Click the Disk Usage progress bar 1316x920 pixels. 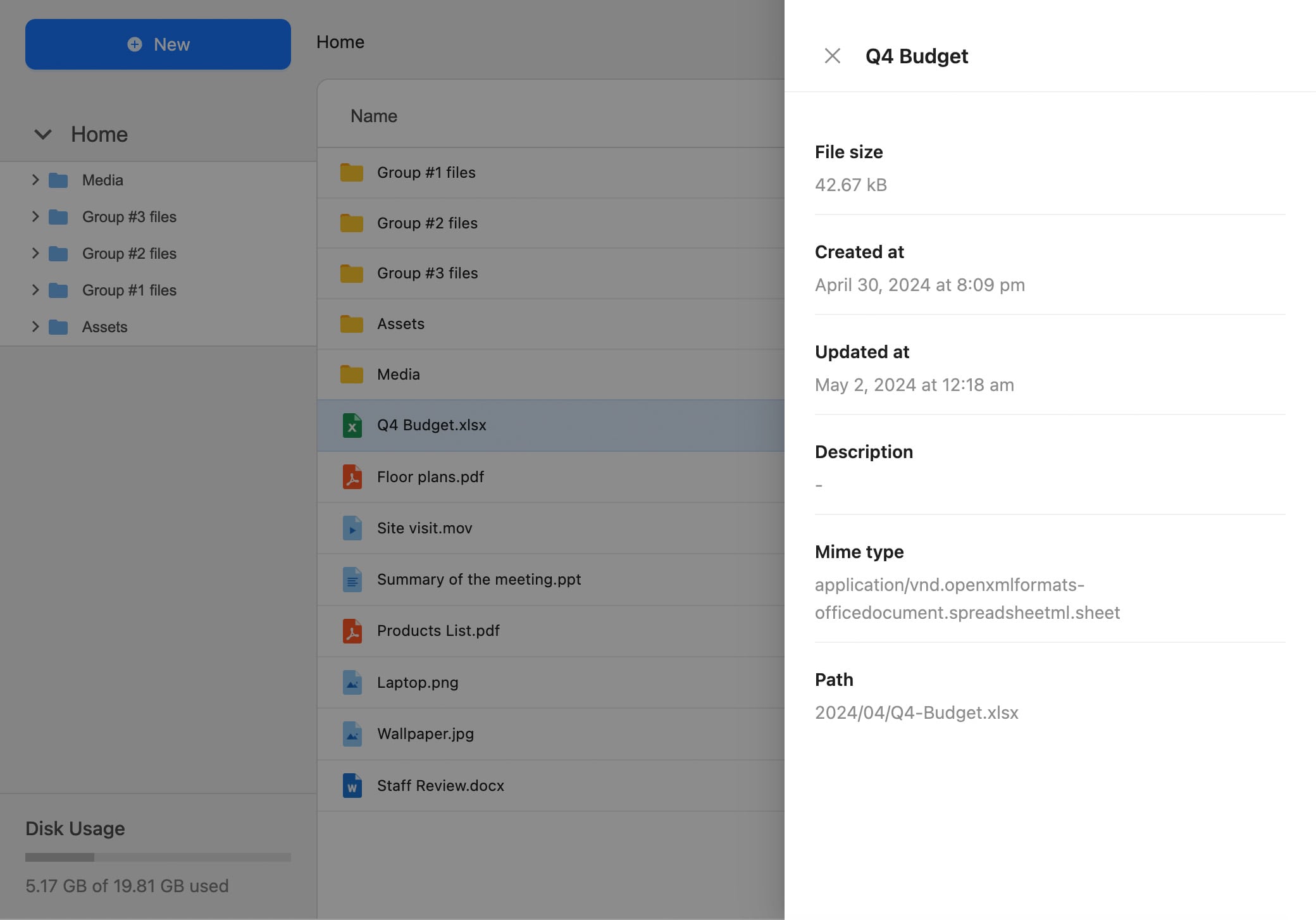click(x=158, y=857)
